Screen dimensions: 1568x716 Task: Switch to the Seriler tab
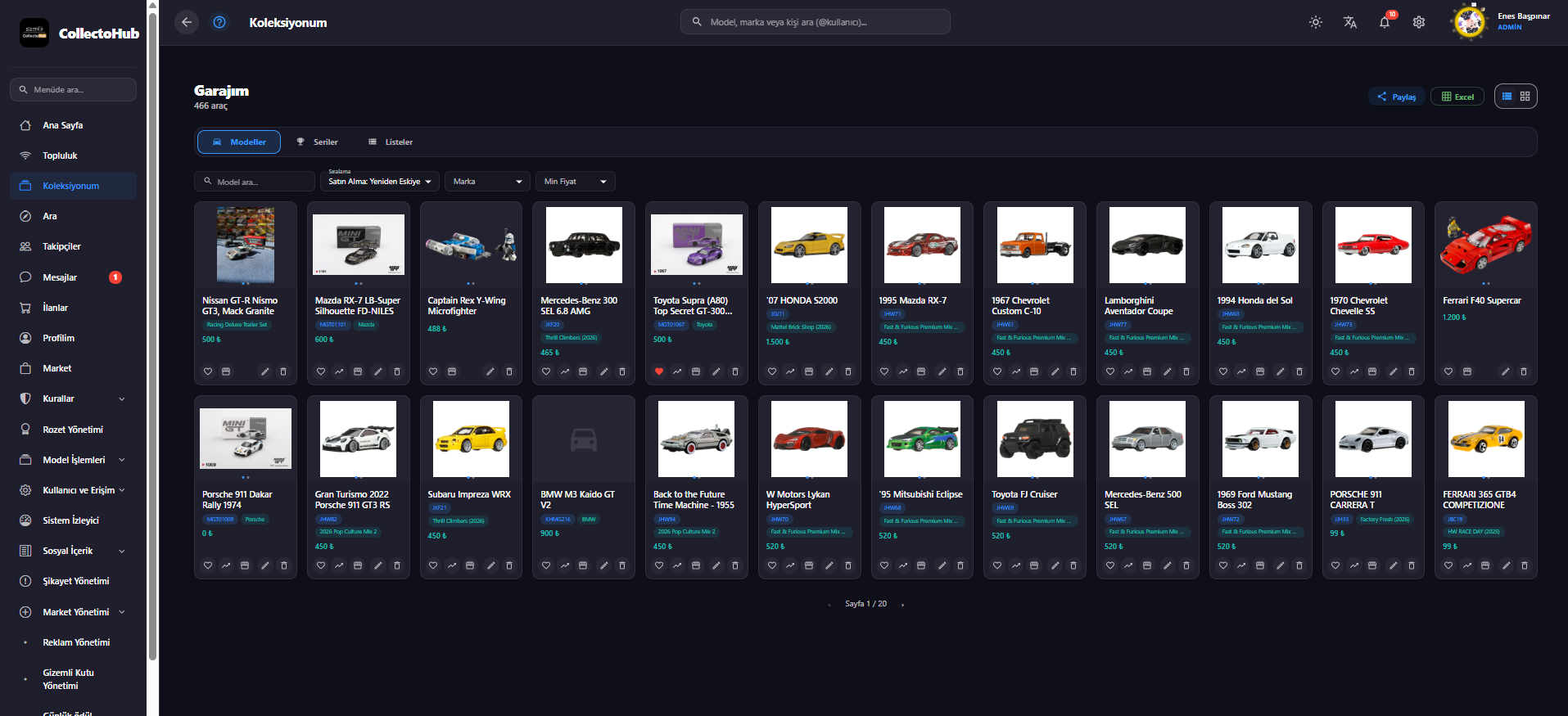[317, 142]
